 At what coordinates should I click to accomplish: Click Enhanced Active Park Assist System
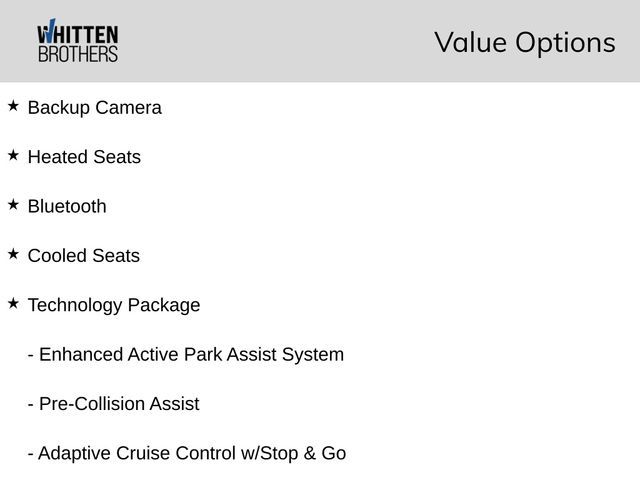186,355
